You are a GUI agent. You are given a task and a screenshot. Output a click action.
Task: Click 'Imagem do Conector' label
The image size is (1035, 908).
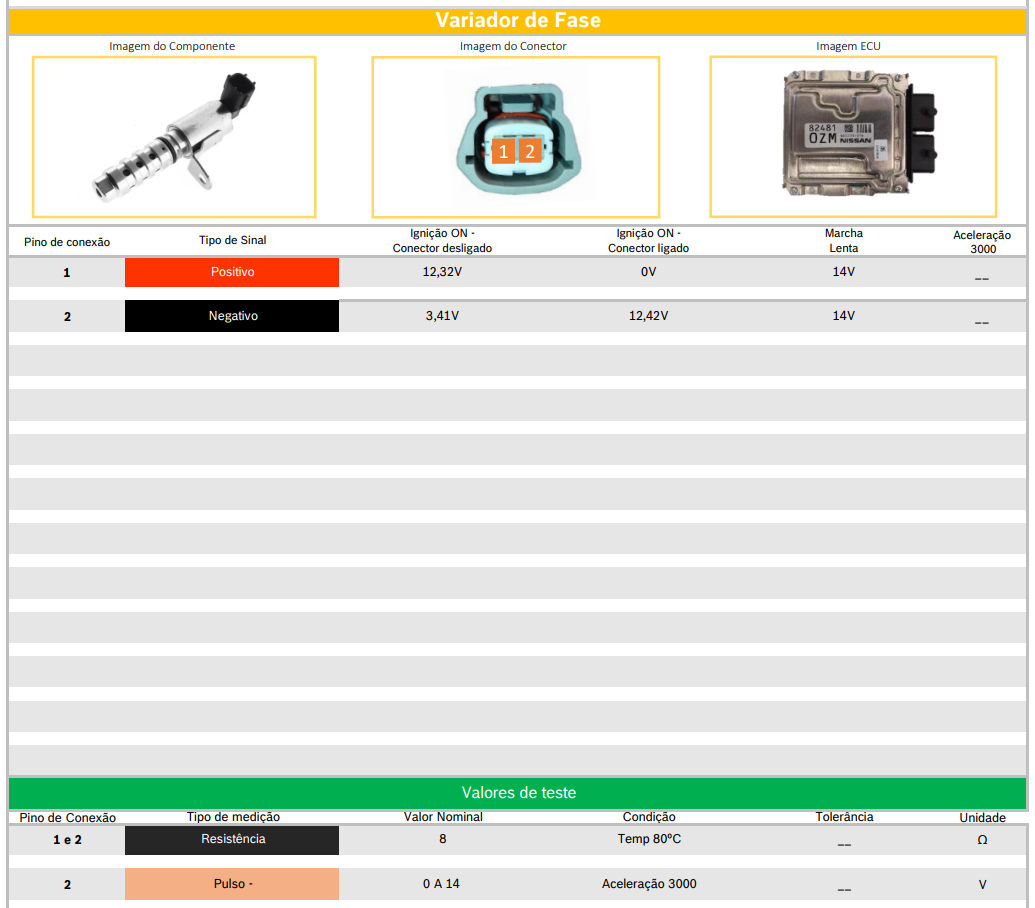[x=513, y=46]
